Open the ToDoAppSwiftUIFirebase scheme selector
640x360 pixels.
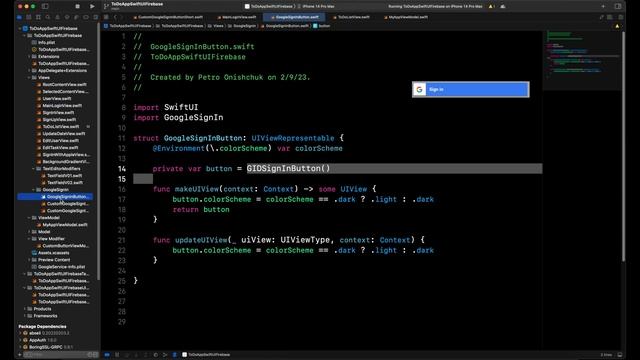tap(269, 7)
